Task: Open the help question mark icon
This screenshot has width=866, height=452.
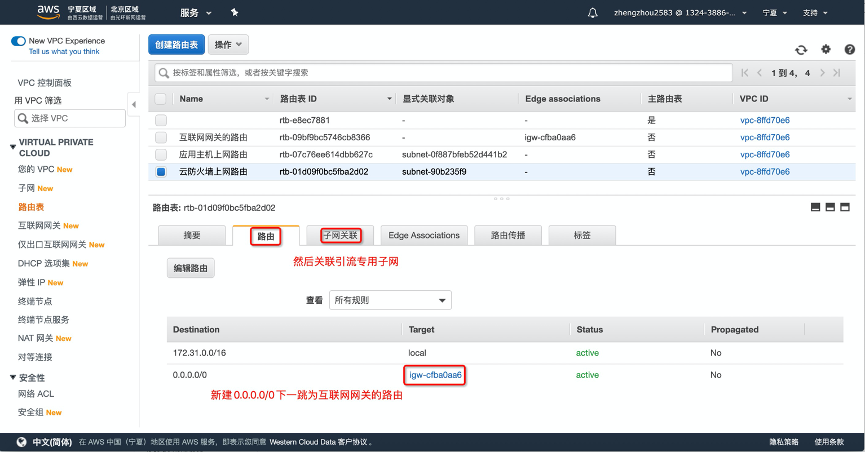Action: (848, 49)
